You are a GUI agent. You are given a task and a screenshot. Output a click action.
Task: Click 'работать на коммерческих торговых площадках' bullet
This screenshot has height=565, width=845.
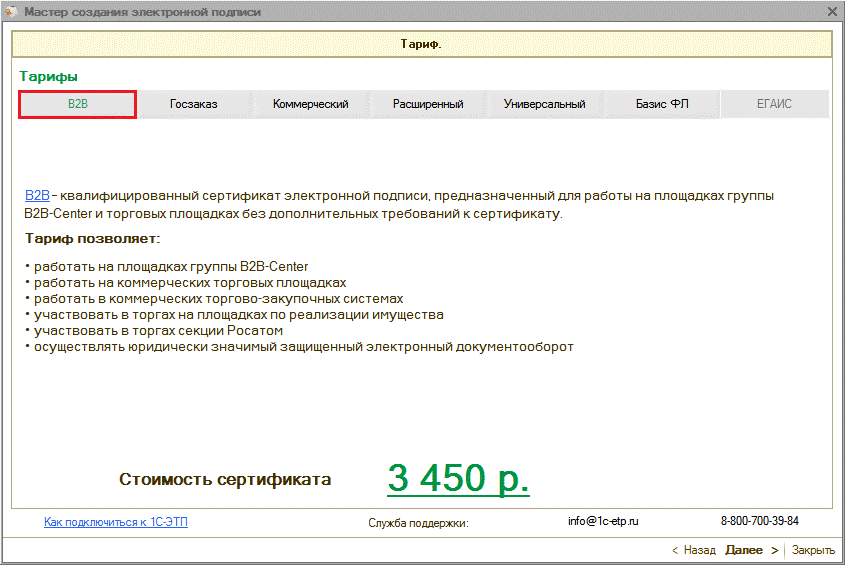[186, 282]
